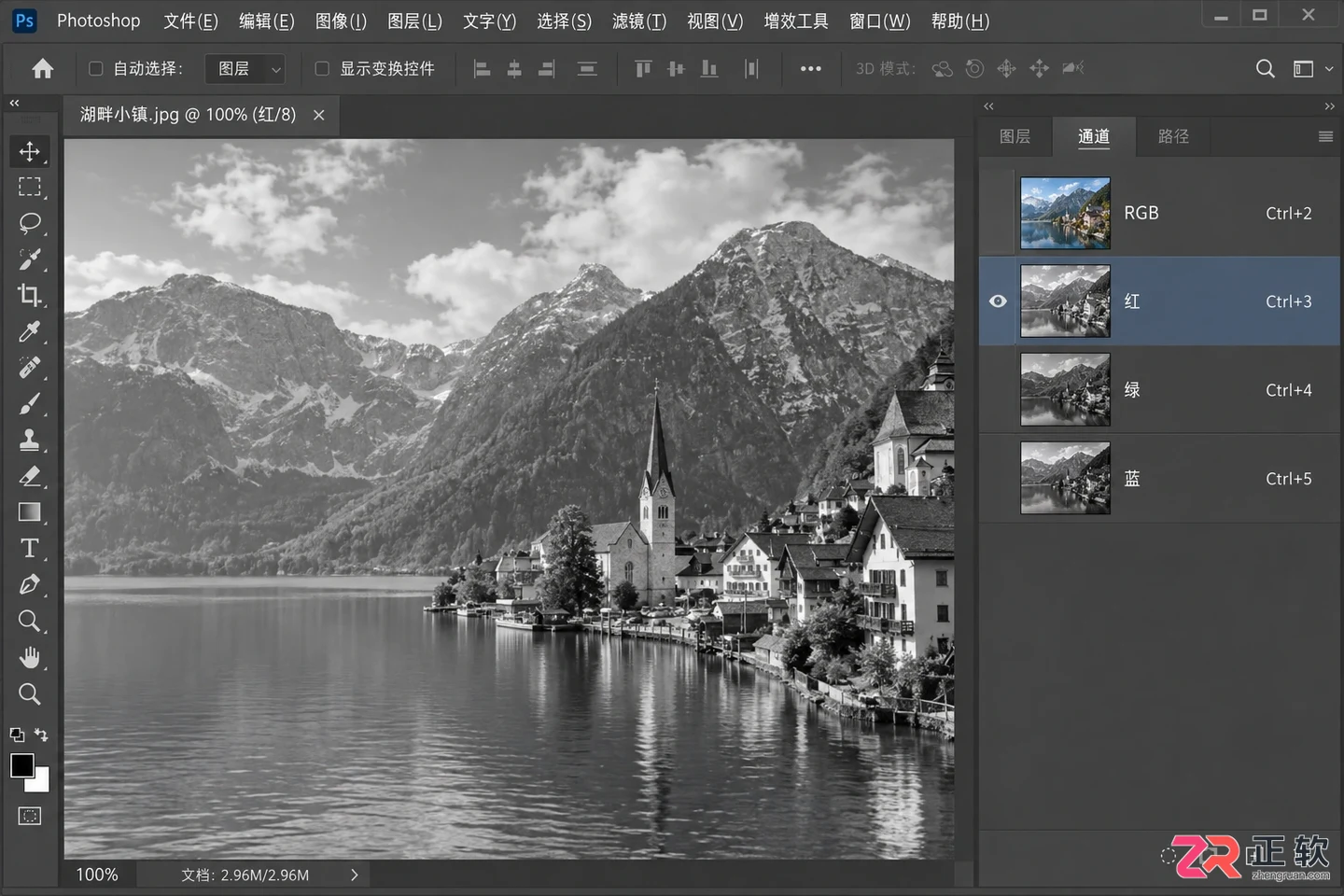Screen dimensions: 1344x896
Task: Open the 编辑(E) menu
Action: coord(267,21)
